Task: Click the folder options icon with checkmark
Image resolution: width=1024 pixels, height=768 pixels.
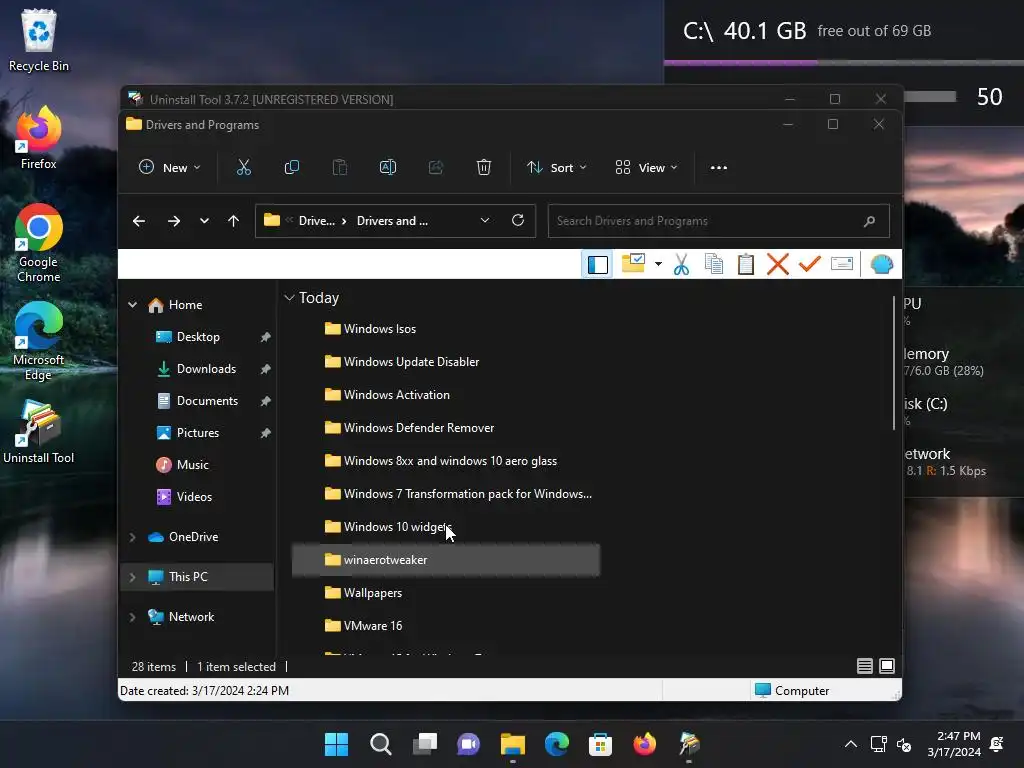Action: pyautogui.click(x=633, y=263)
